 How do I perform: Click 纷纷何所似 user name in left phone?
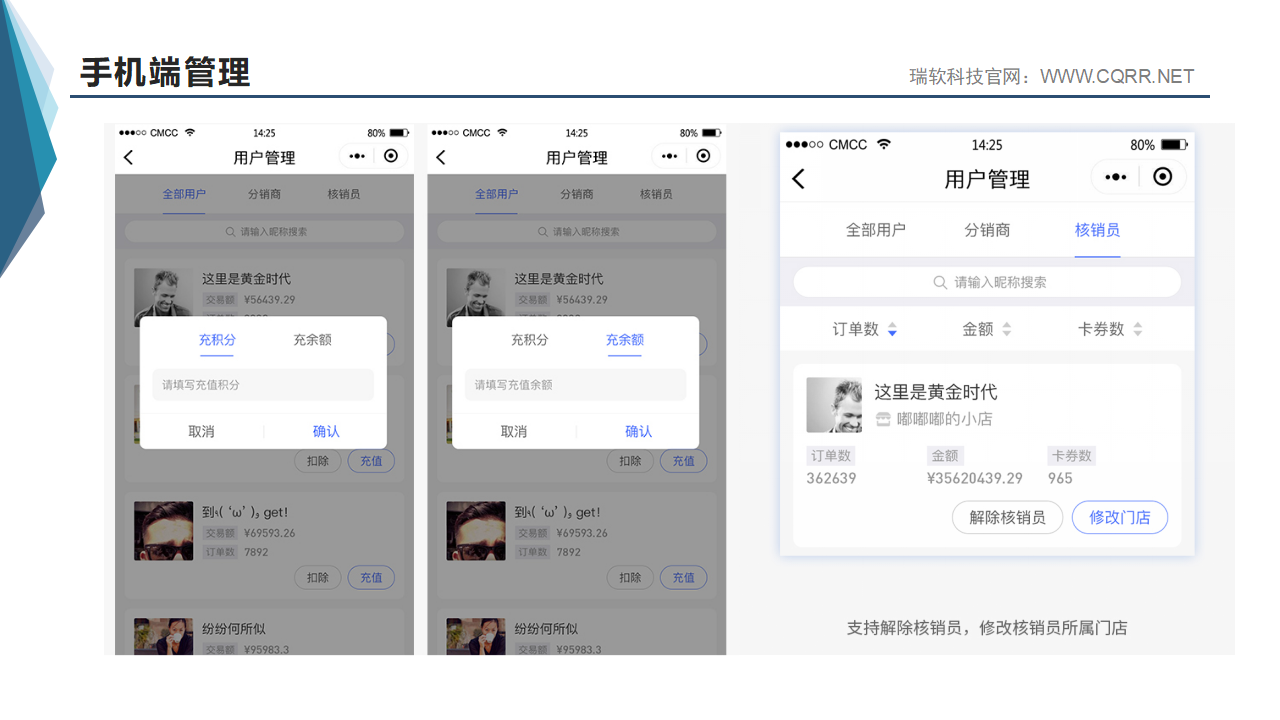pos(234,629)
